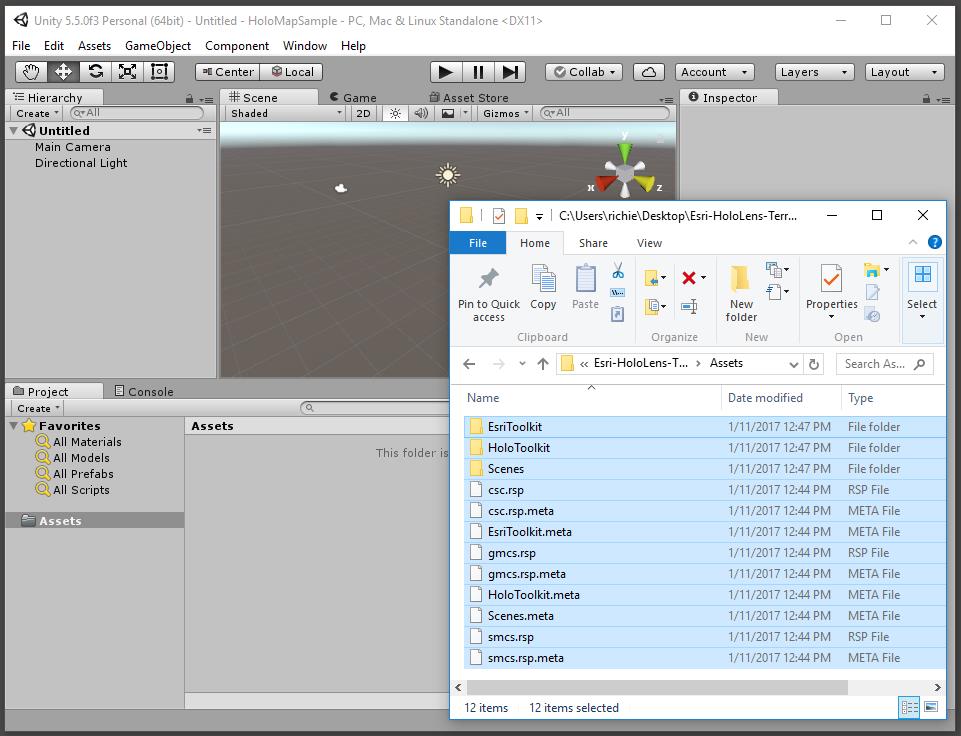The height and width of the screenshot is (736, 961).
Task: Switch to the Asset Store tab
Action: coord(469,98)
